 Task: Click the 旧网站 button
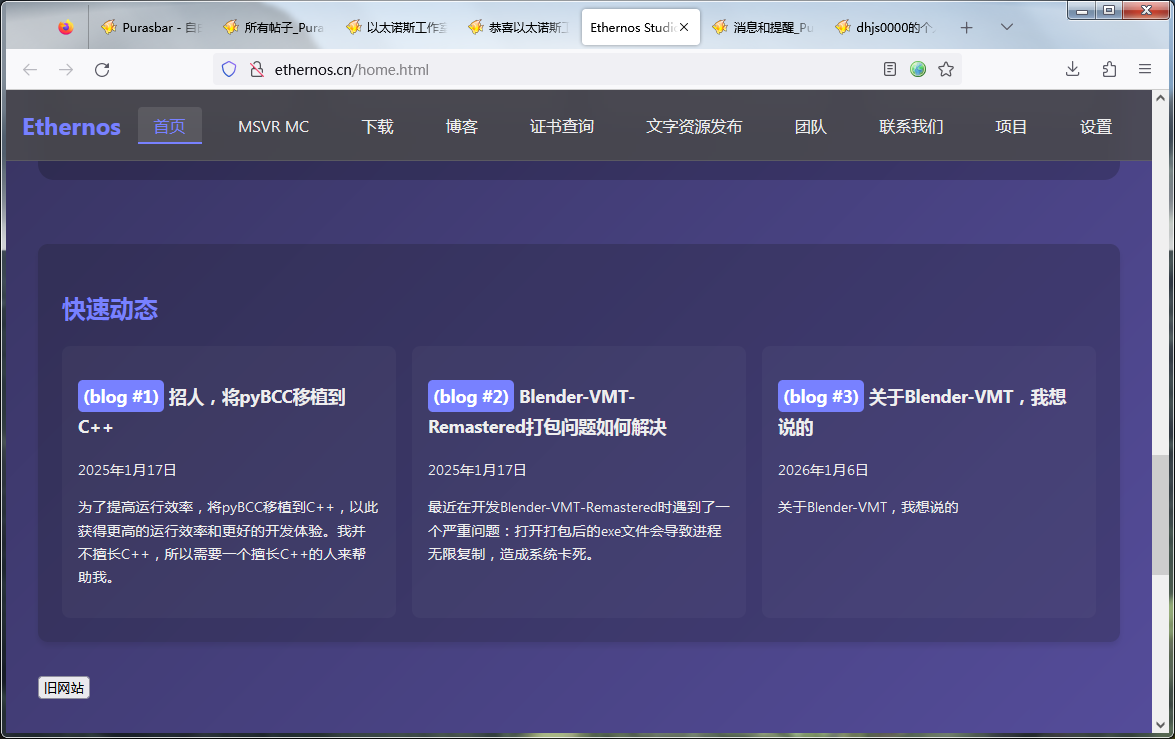pyautogui.click(x=64, y=687)
